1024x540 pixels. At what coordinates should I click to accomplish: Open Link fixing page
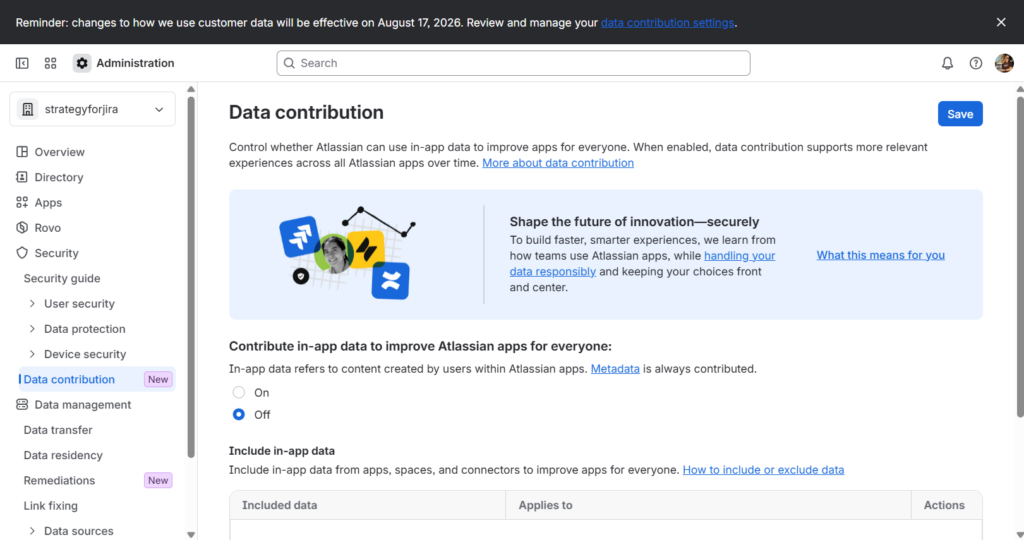tap(50, 506)
